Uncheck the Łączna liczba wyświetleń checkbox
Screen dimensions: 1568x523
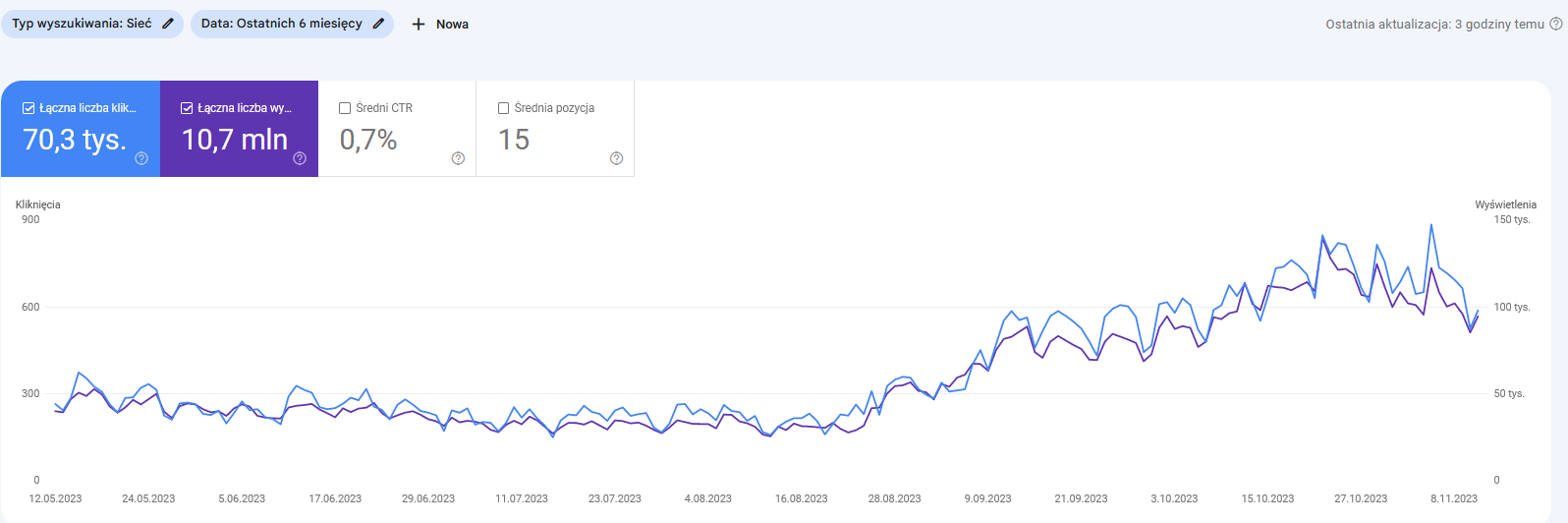point(187,108)
